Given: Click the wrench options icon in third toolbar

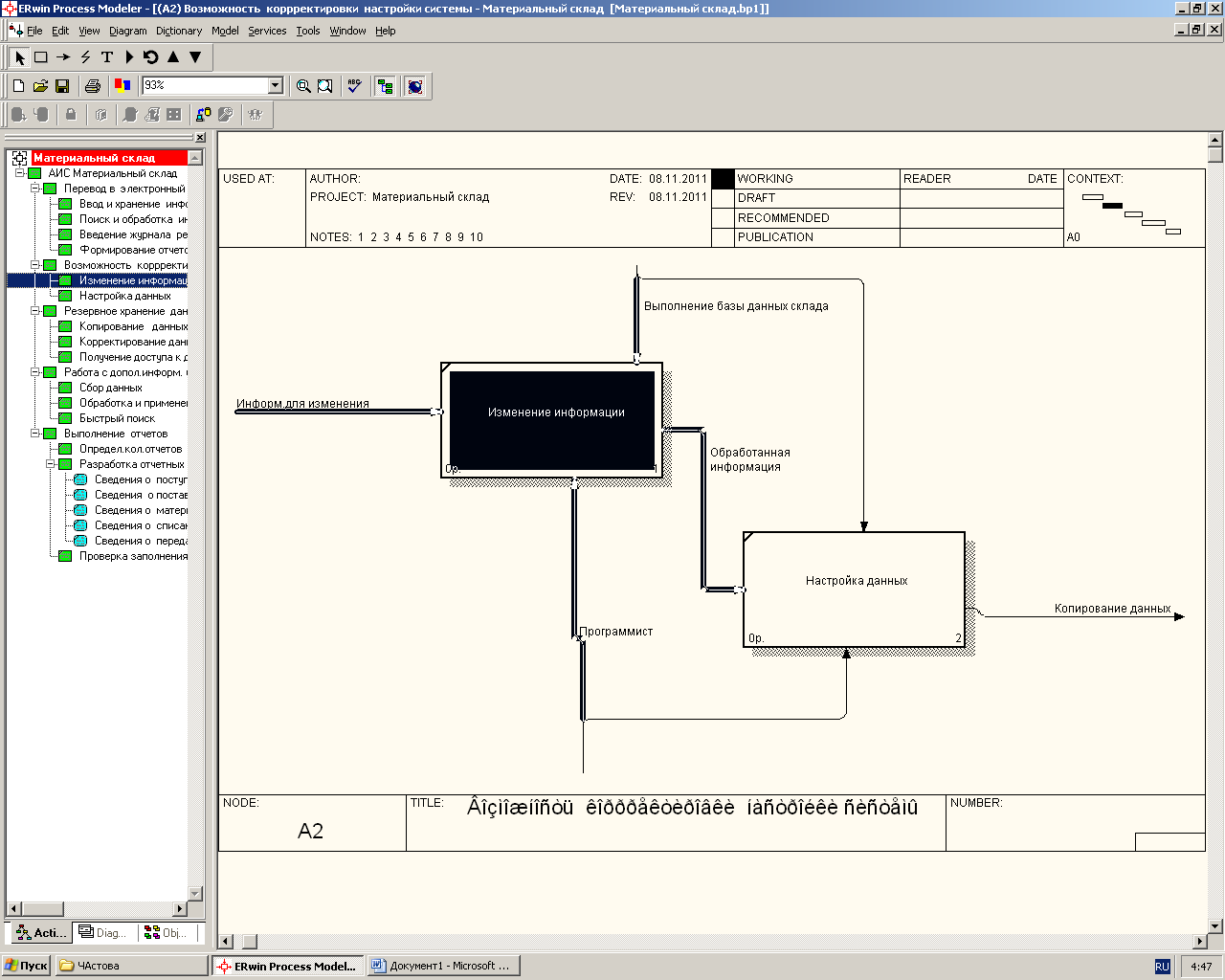Looking at the screenshot, I should coord(226,115).
